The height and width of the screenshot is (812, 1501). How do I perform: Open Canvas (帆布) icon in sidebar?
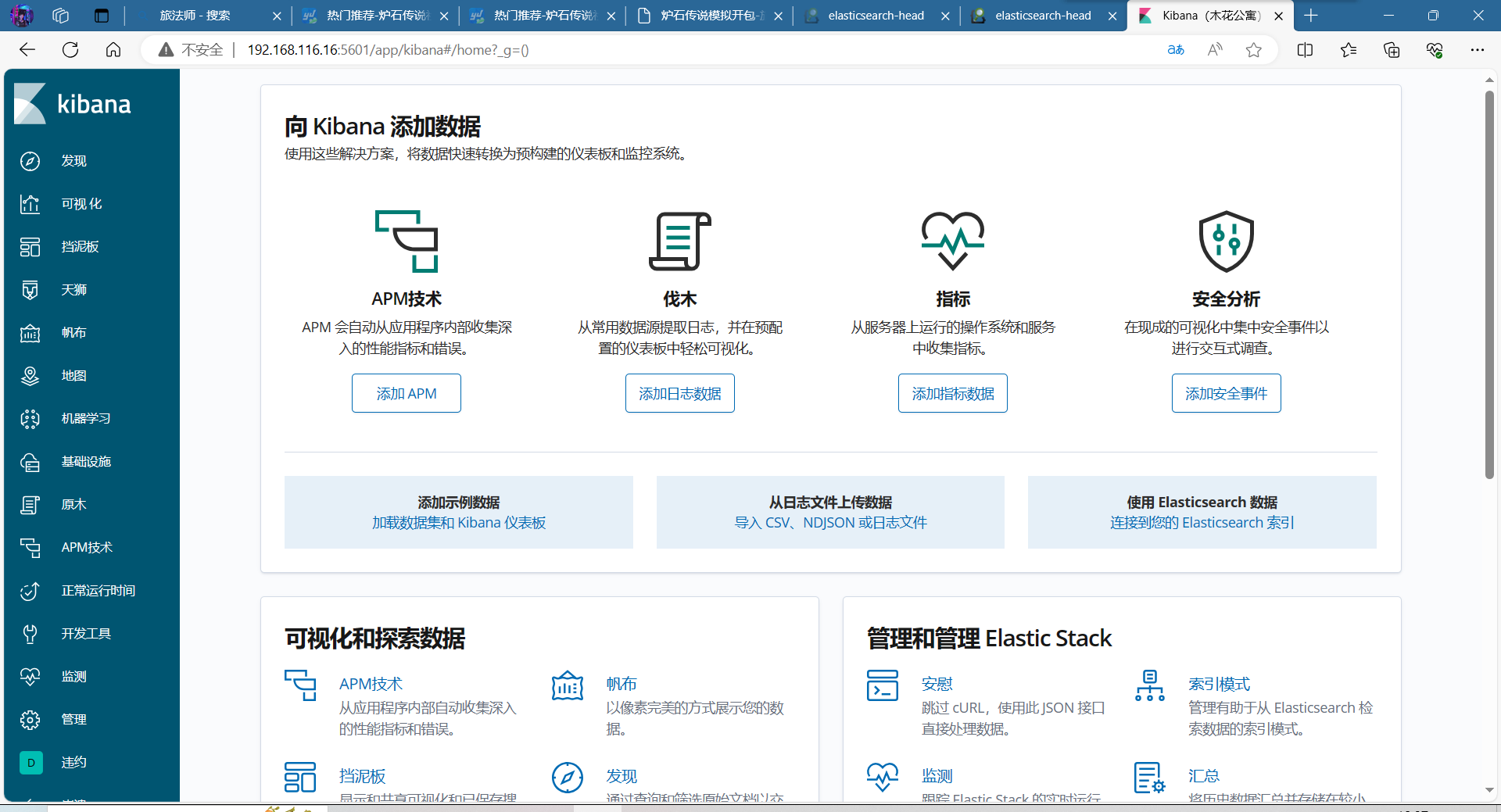[x=30, y=333]
